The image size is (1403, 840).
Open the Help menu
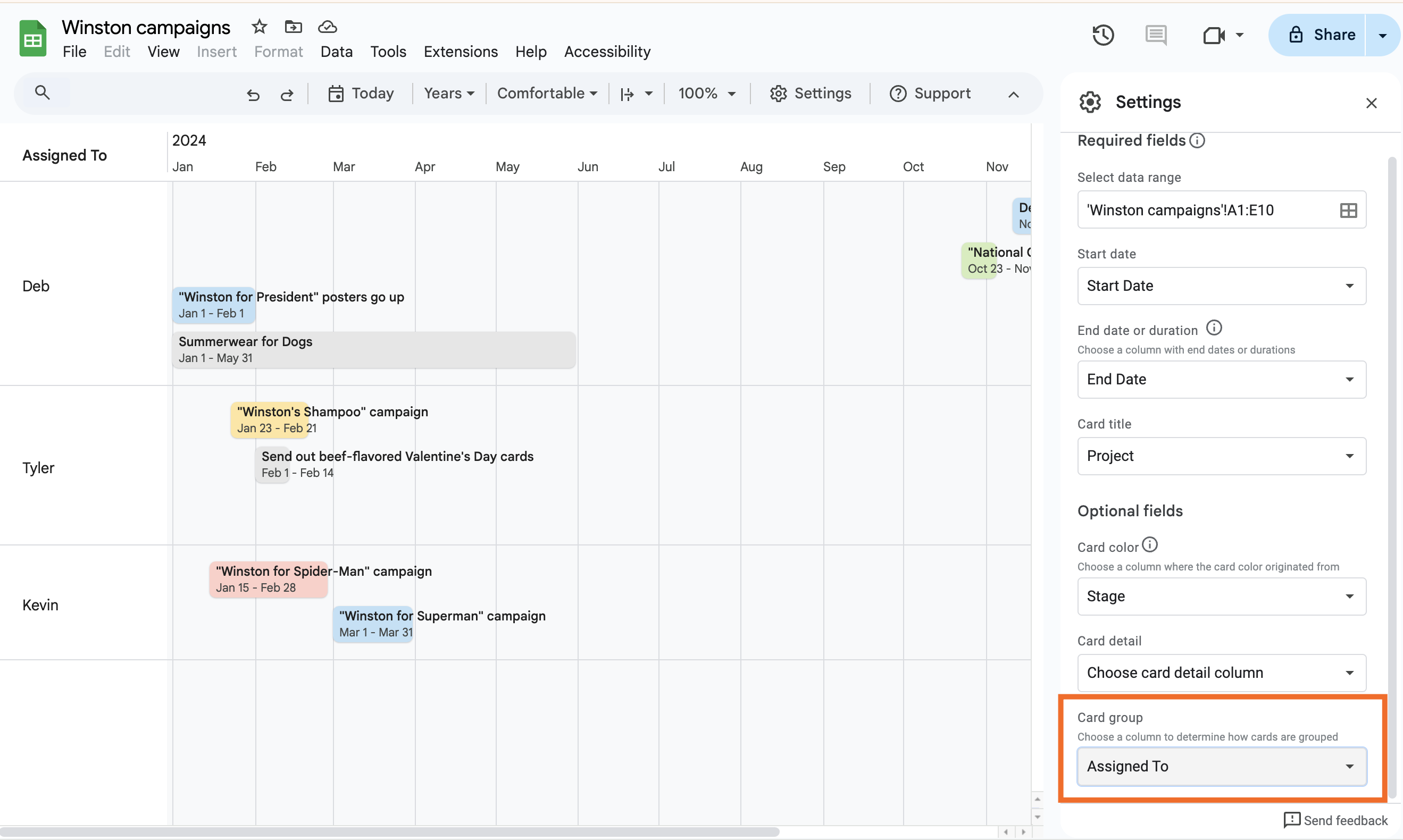coord(531,52)
